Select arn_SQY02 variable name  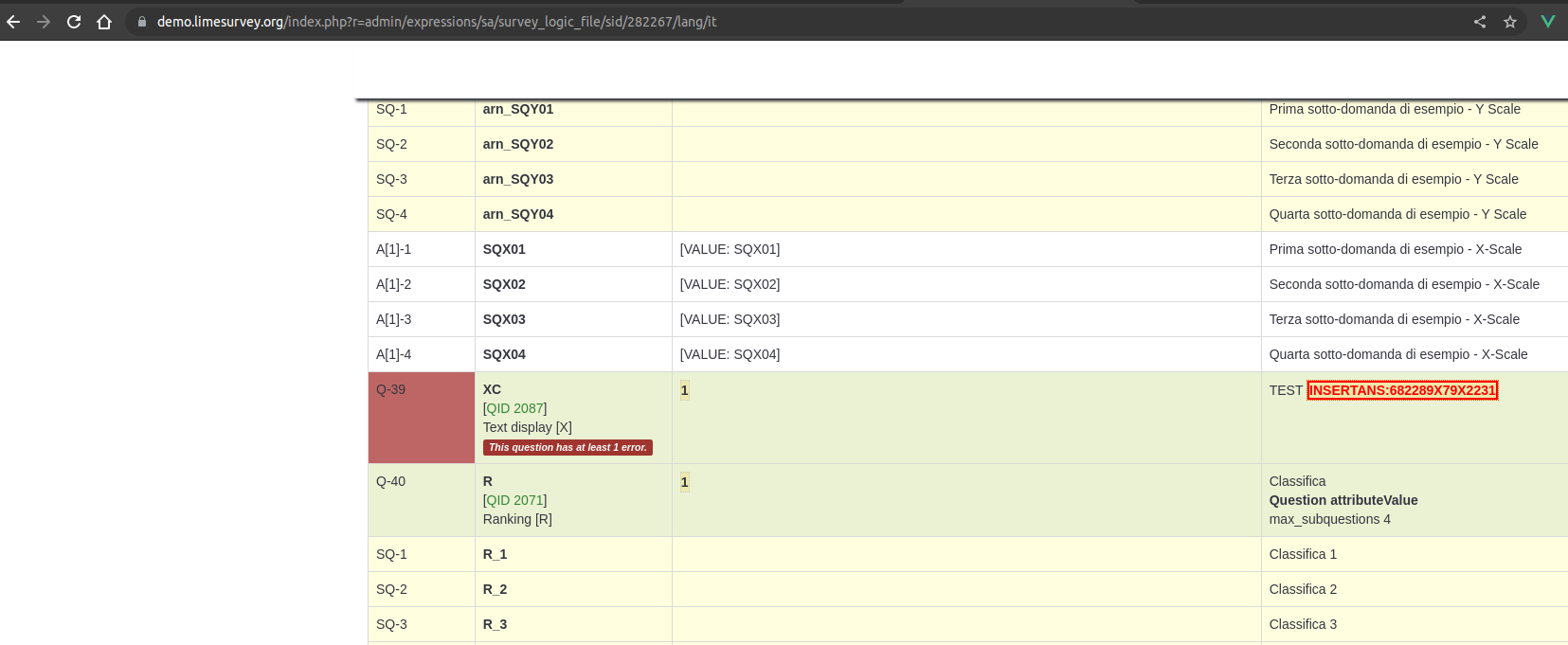pyautogui.click(x=518, y=144)
